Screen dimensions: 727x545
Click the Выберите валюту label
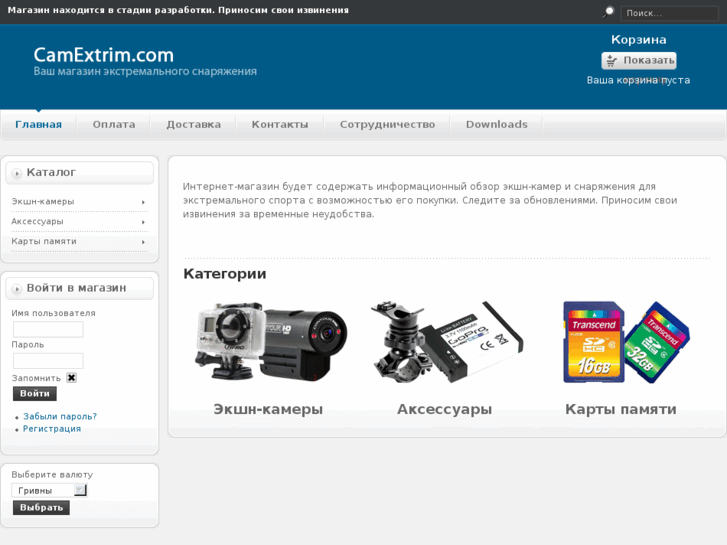(x=52, y=474)
